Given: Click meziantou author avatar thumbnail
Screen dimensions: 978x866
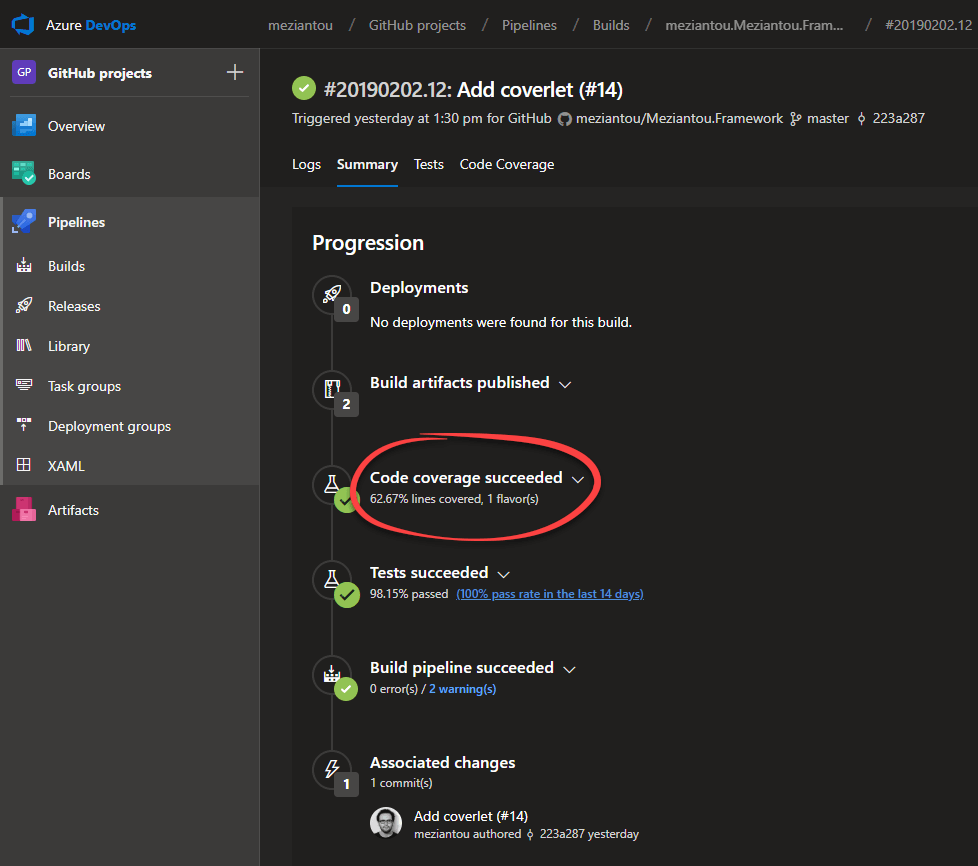Looking at the screenshot, I should [386, 823].
